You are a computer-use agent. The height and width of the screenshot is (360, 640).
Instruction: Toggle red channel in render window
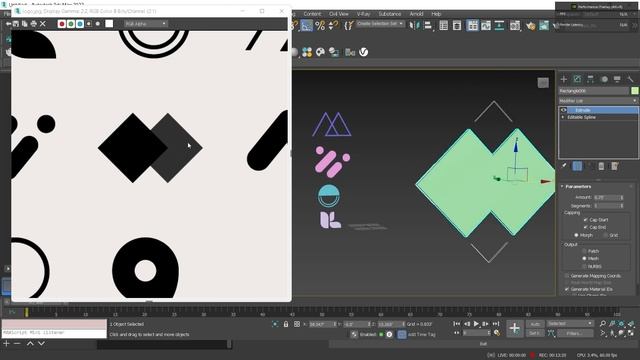(62, 24)
